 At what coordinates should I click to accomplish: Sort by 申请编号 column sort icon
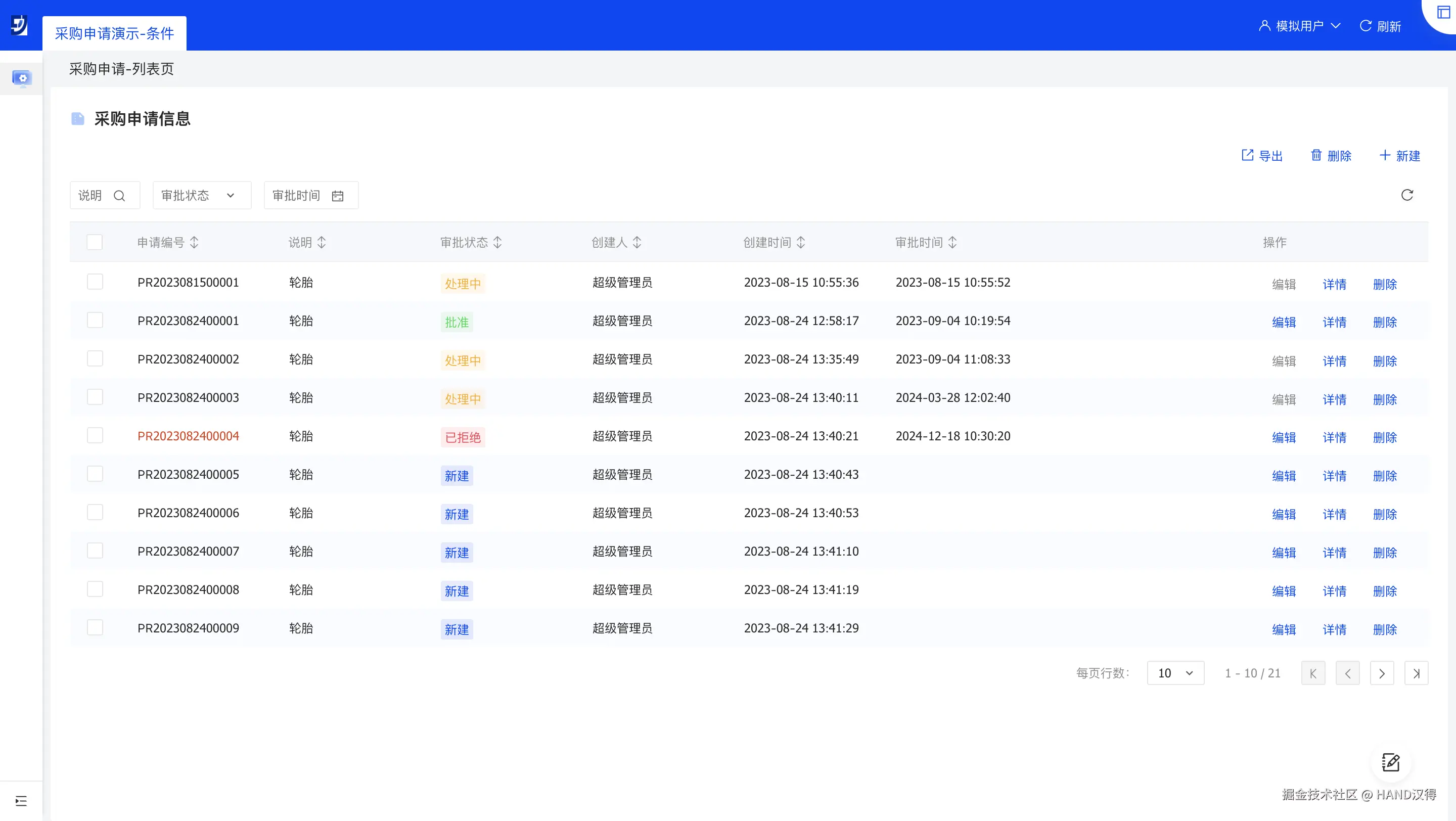(x=195, y=242)
